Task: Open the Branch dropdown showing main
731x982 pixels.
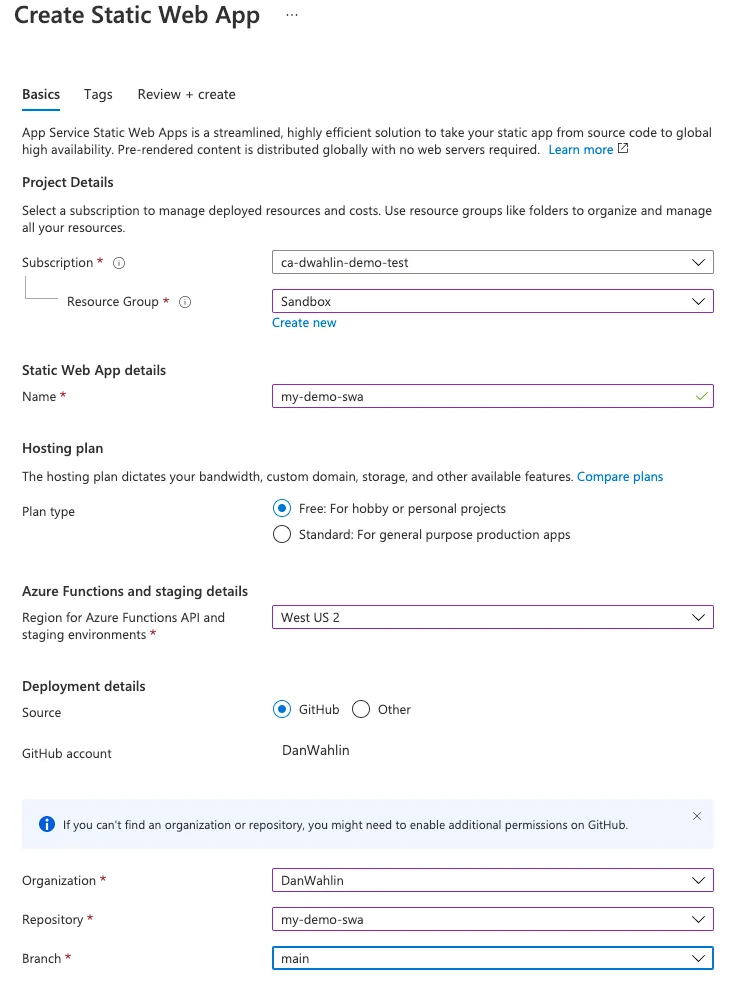Action: (x=492, y=958)
